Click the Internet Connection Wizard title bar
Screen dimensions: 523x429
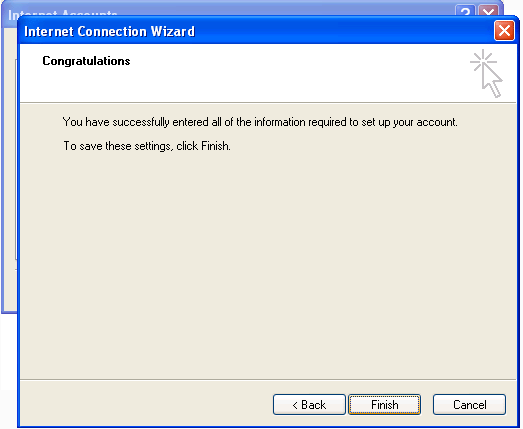click(x=253, y=31)
